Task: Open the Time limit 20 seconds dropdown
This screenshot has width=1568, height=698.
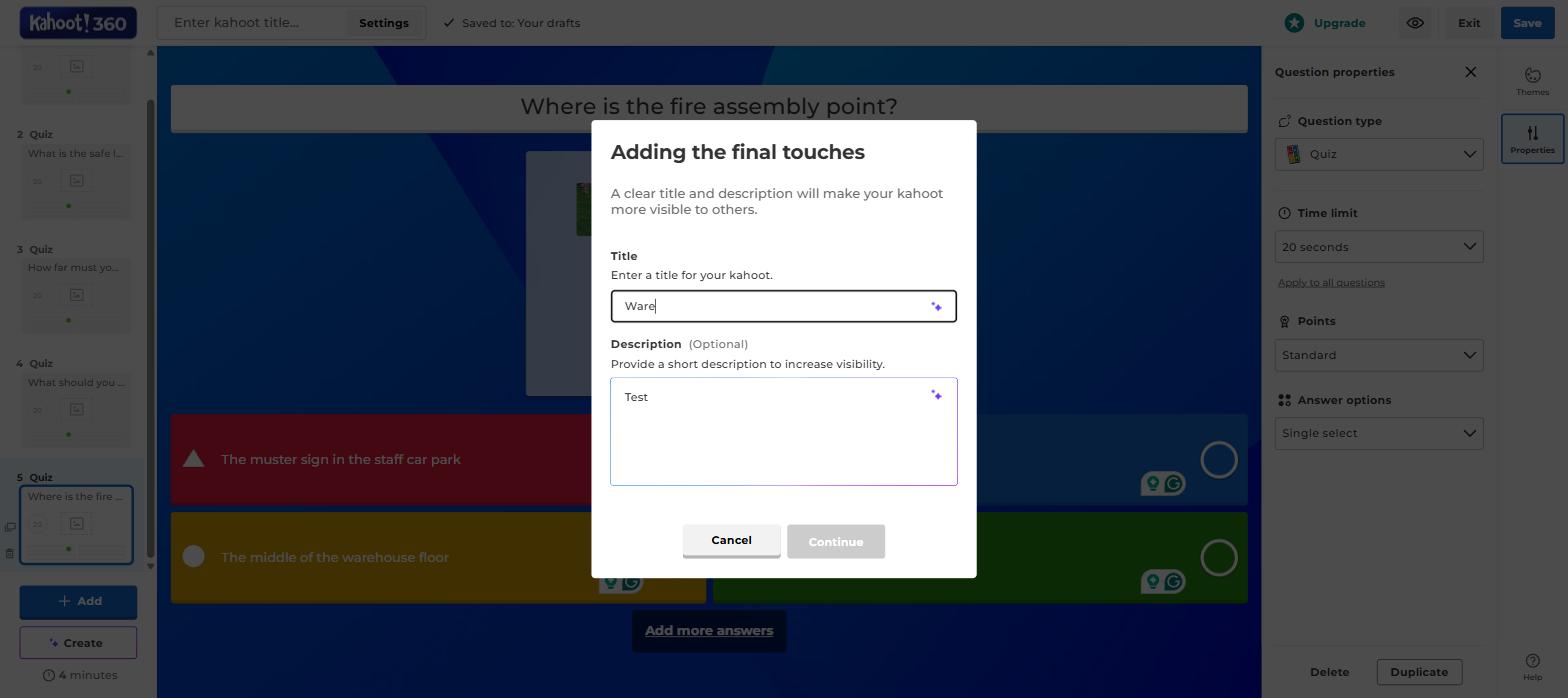Action: point(1379,247)
